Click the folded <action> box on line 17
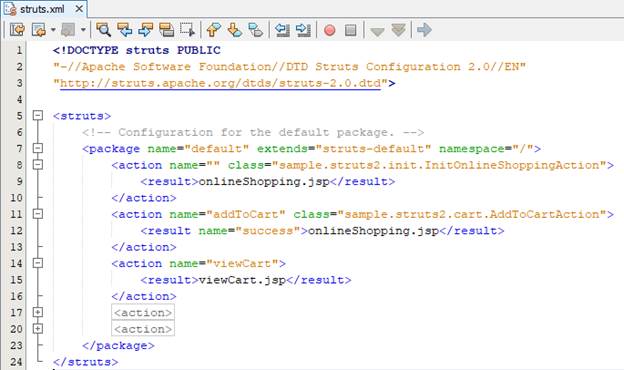Screen dimensions: 624x370 (143, 313)
